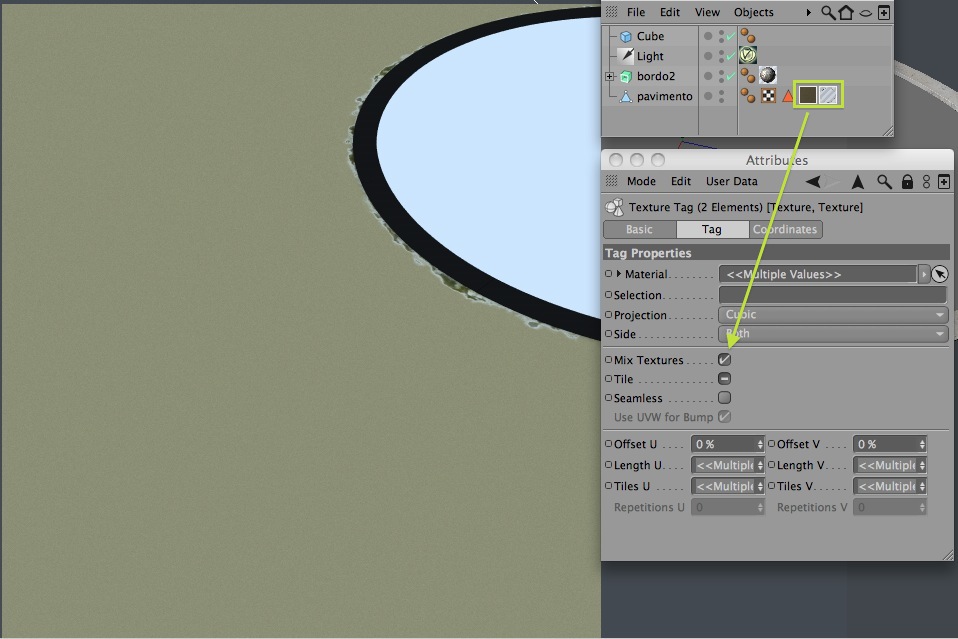Select the sphere material tag on bordo2

point(768,75)
